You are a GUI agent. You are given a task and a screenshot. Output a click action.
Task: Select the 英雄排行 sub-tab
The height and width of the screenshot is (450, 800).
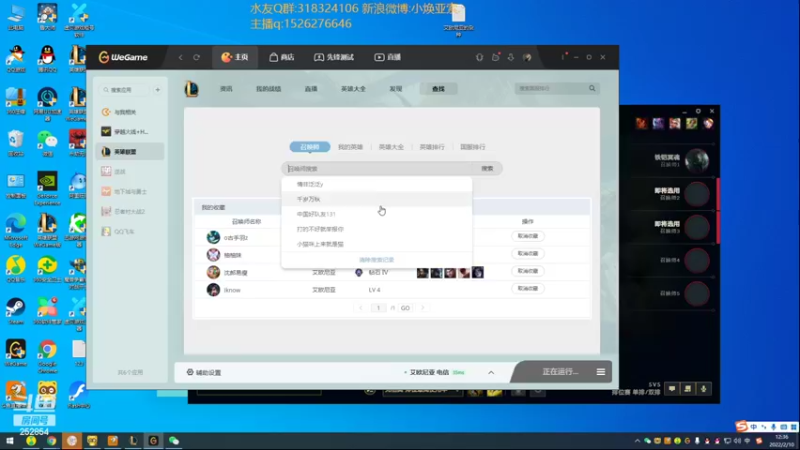[x=432, y=147]
